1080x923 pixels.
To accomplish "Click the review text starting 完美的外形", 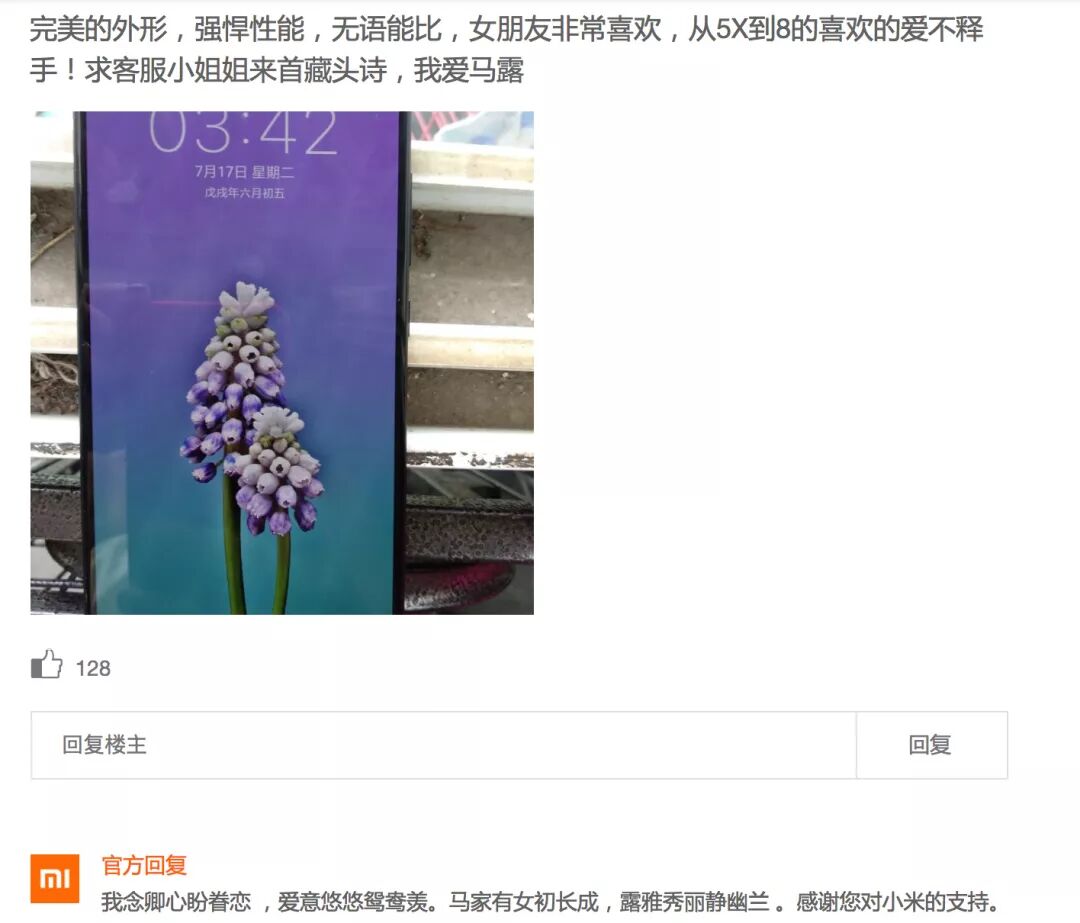I will [x=506, y=50].
